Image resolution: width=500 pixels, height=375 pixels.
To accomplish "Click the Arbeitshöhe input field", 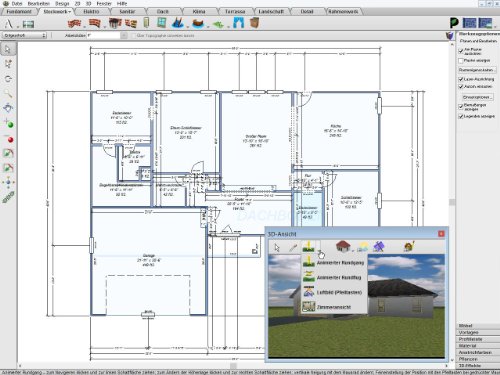I will click(104, 35).
